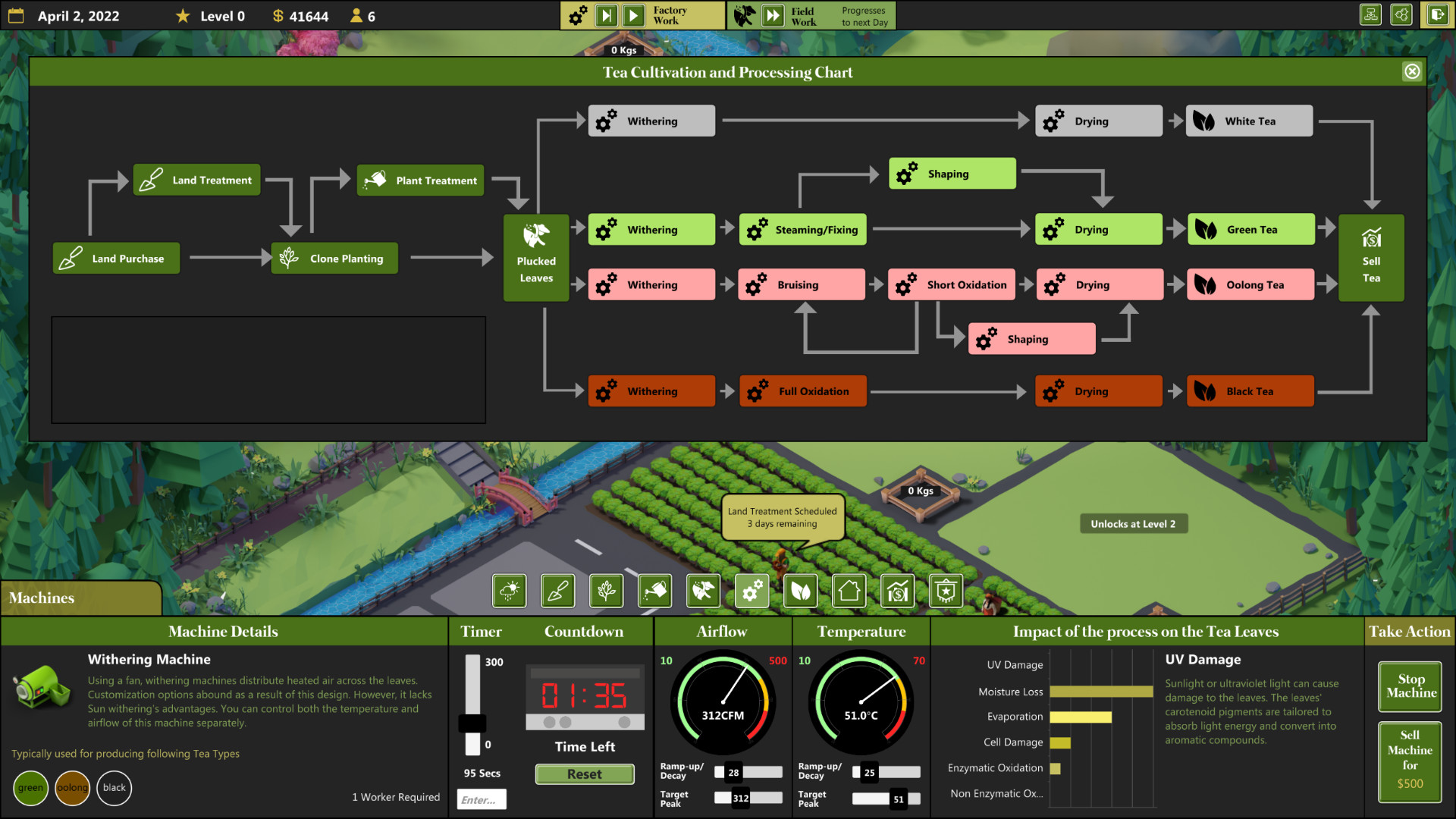Select the green tea type circle

30,788
